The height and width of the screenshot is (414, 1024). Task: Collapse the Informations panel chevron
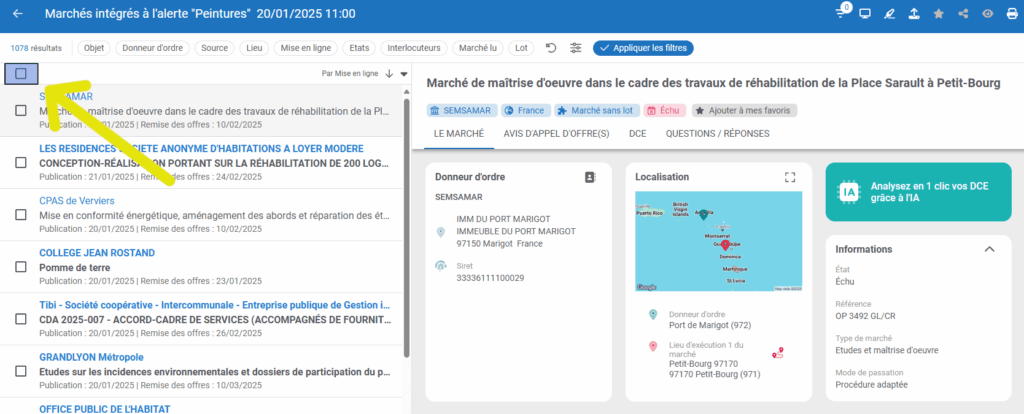990,249
